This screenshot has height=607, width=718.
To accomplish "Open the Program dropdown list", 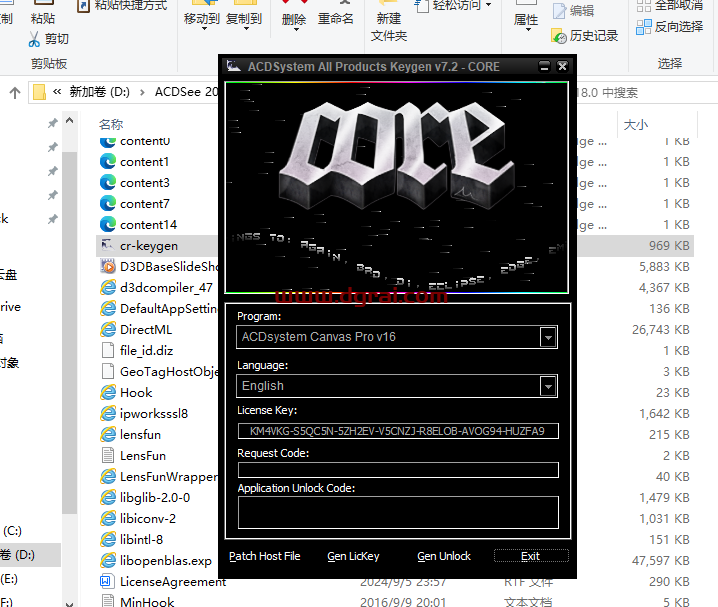I will point(547,338).
